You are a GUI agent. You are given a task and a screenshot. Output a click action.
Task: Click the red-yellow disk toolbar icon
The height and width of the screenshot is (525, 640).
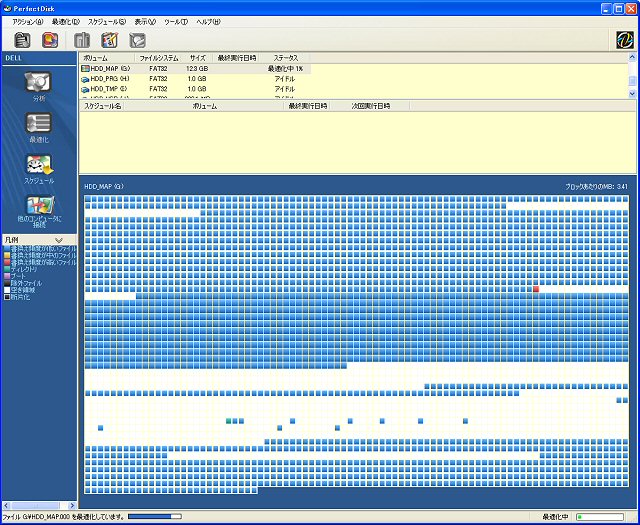(50, 40)
